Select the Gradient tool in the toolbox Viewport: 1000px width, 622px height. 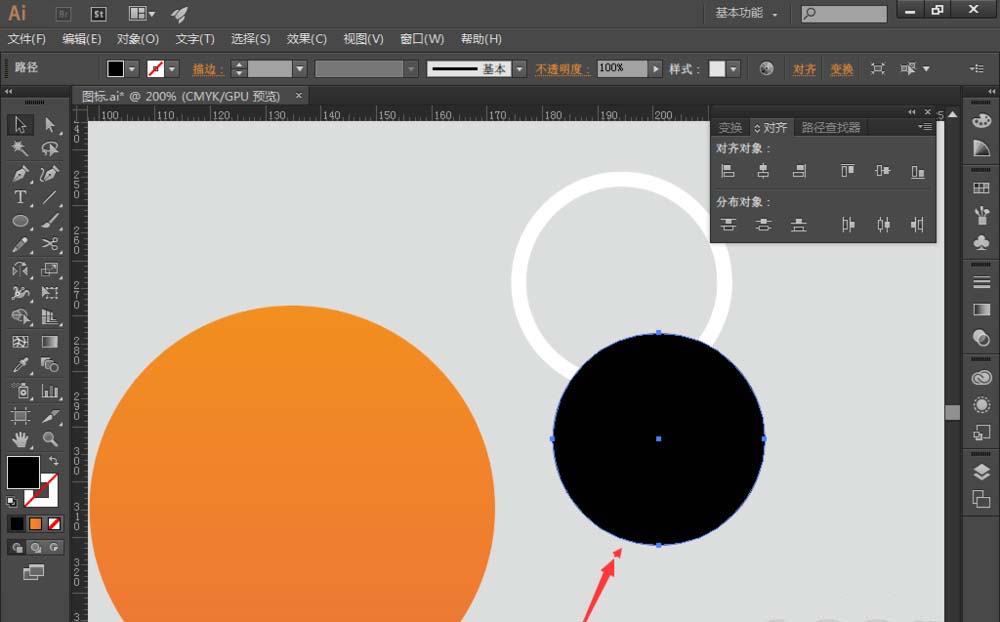[x=50, y=342]
